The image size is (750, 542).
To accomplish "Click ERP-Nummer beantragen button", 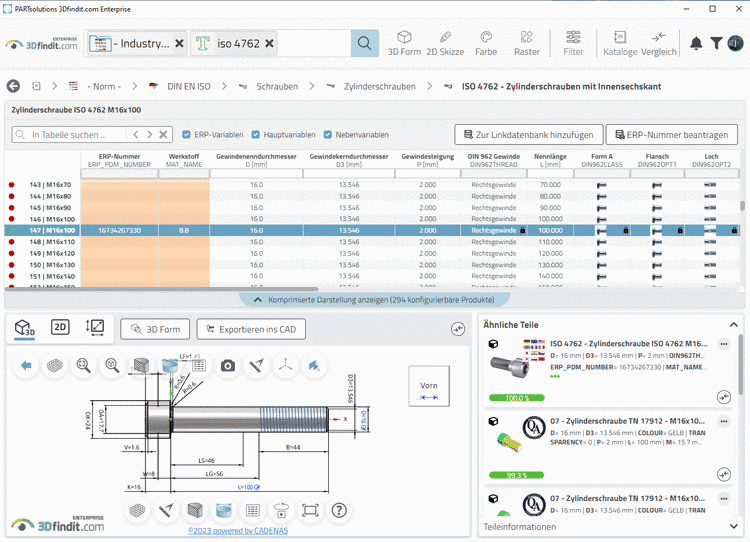I will [671, 134].
